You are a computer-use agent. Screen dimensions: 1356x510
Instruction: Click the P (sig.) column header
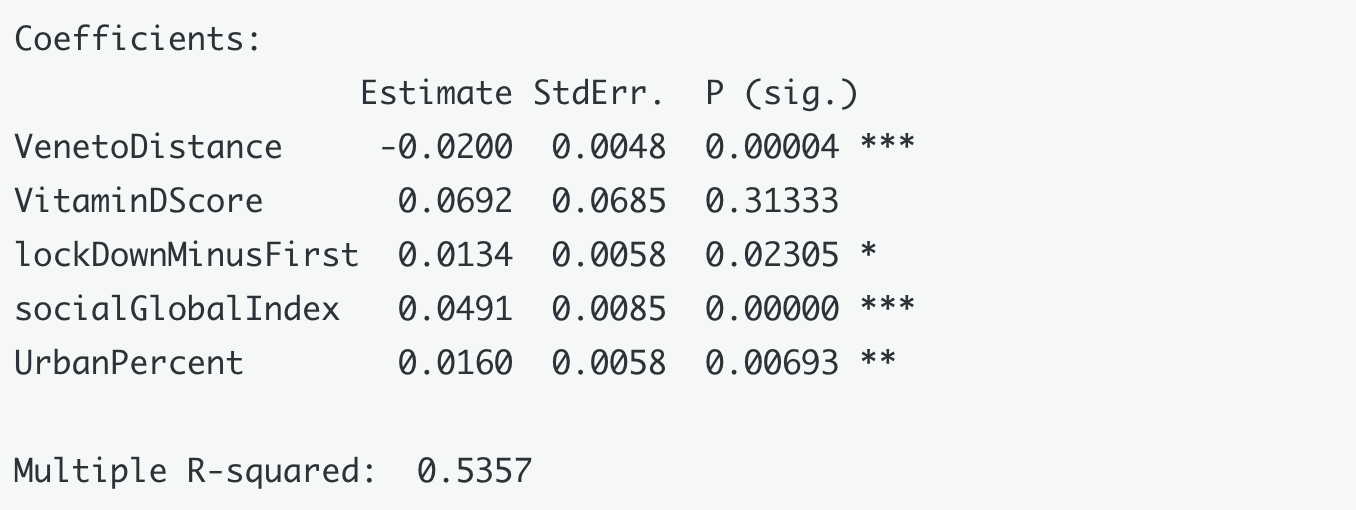[x=781, y=93]
